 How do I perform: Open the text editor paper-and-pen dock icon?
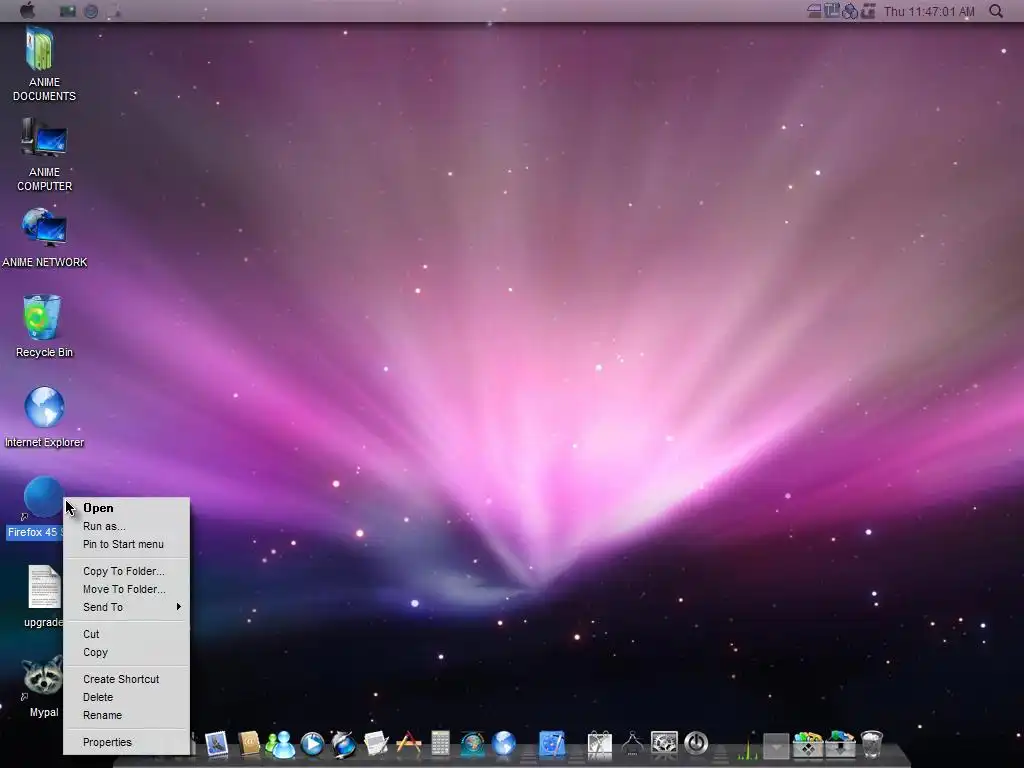376,744
